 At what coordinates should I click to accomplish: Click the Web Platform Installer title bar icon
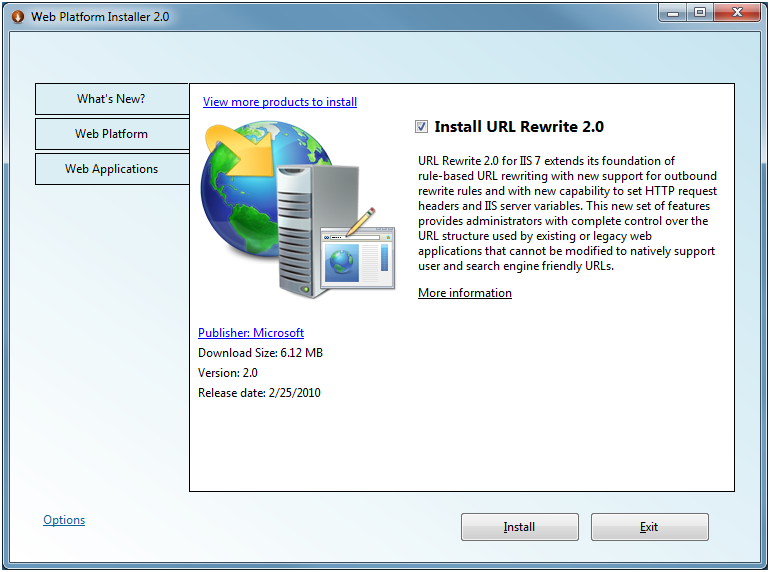coord(18,17)
